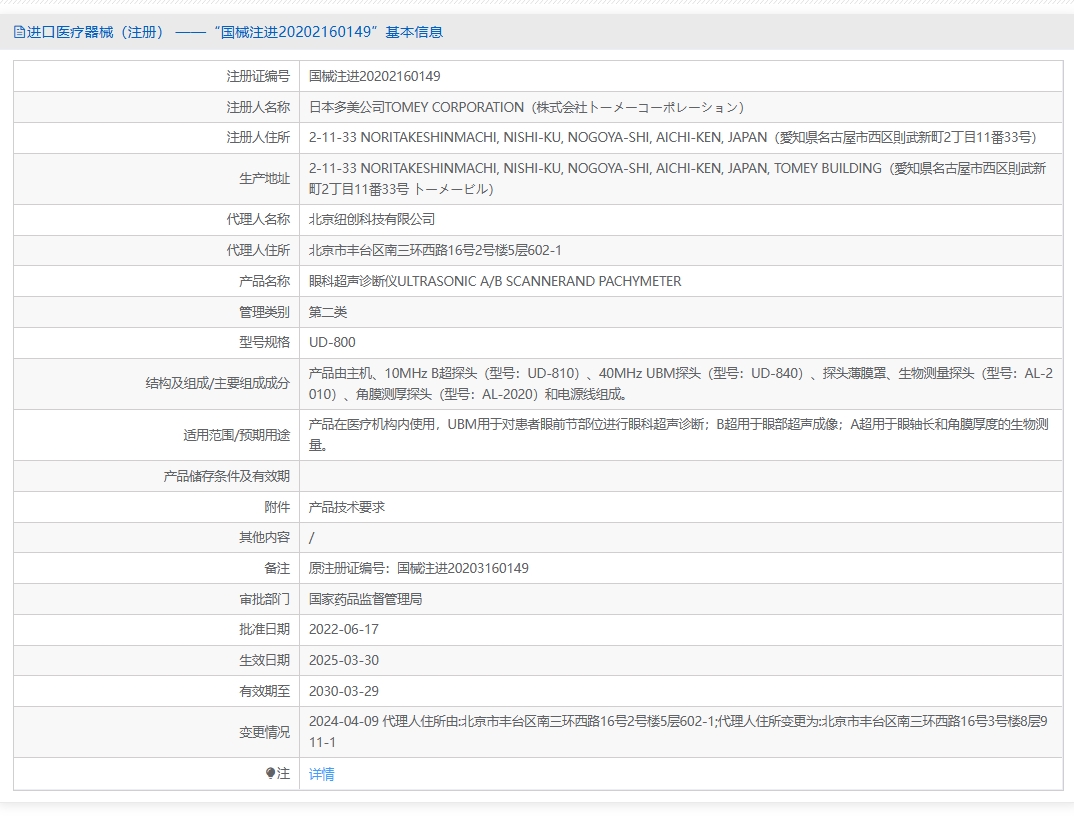Click the 代理人住所 label
Viewport: 1074px width, 816px height.
[x=258, y=251]
